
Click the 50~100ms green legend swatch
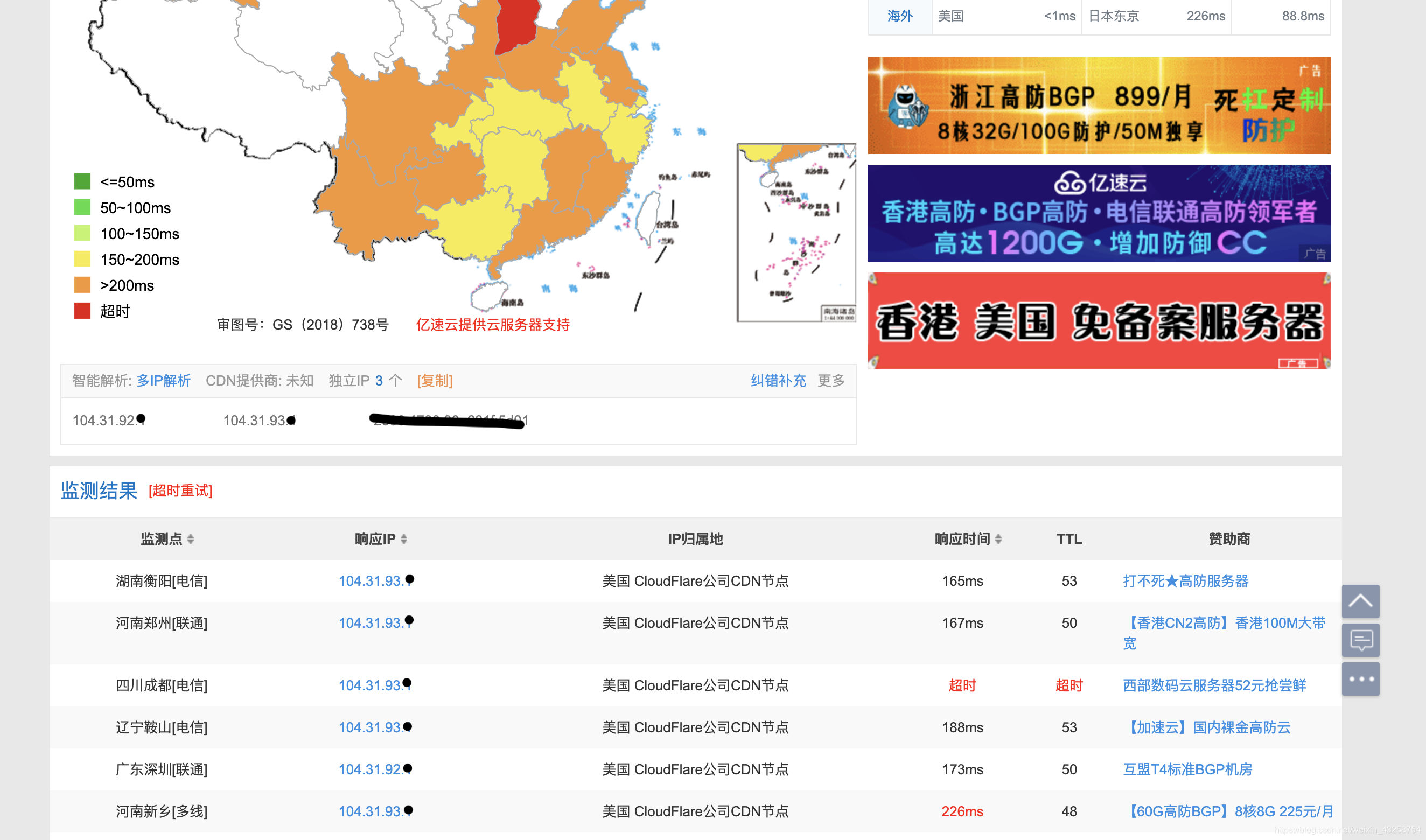tap(82, 207)
